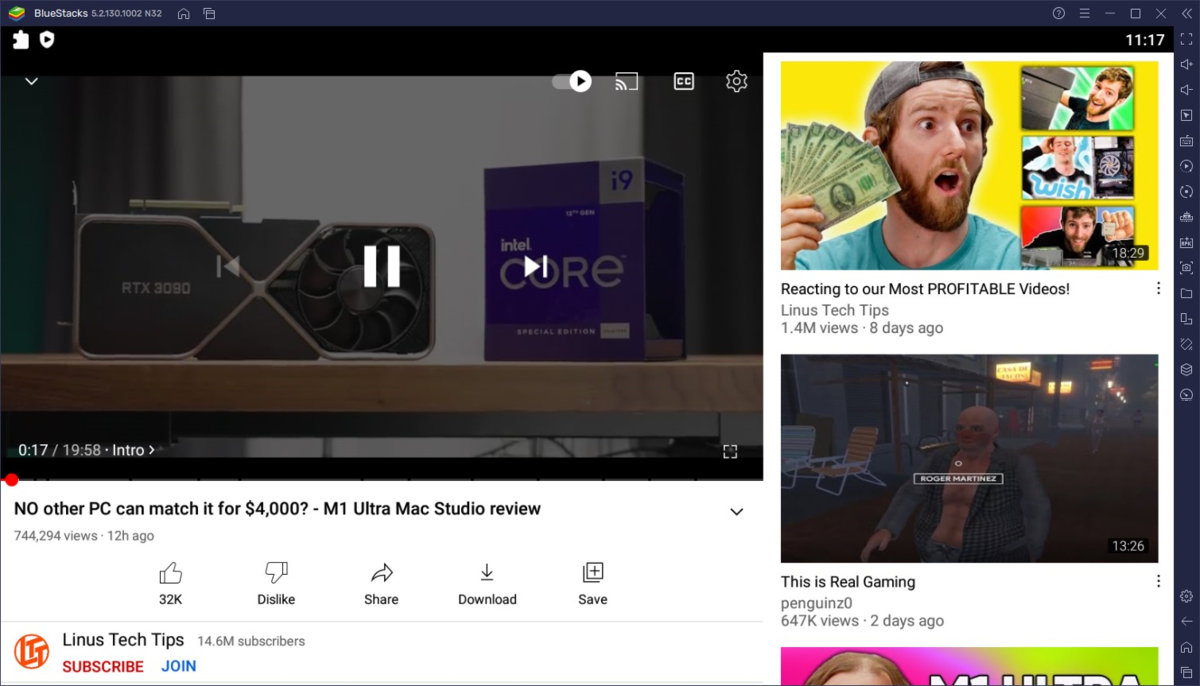Collapse the BlueStacks sidebar with the double arrow
This screenshot has height=686, width=1200.
(1186, 13)
